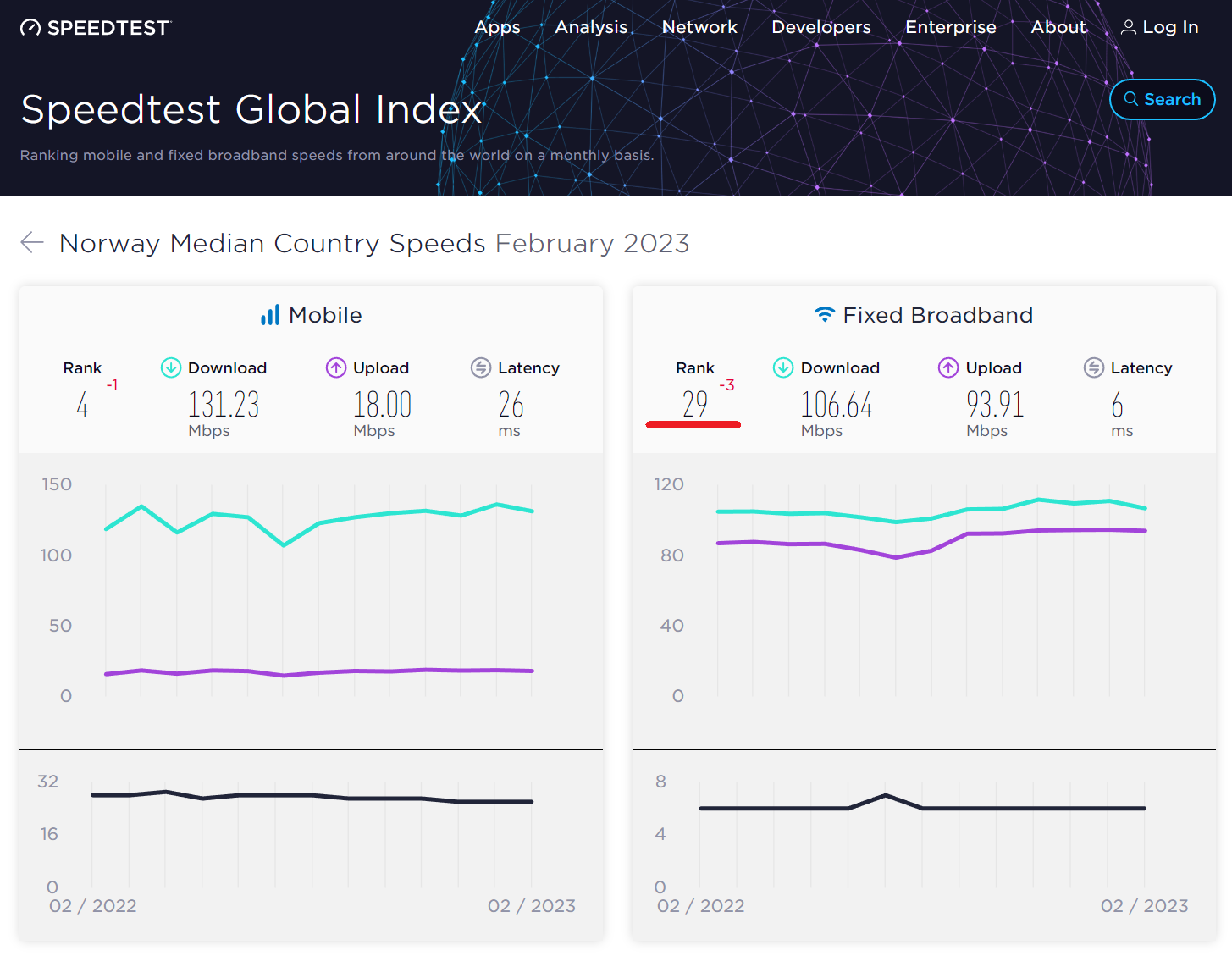Click the Fixed Broadband wifi icon
The height and width of the screenshot is (956, 1232).
825,315
